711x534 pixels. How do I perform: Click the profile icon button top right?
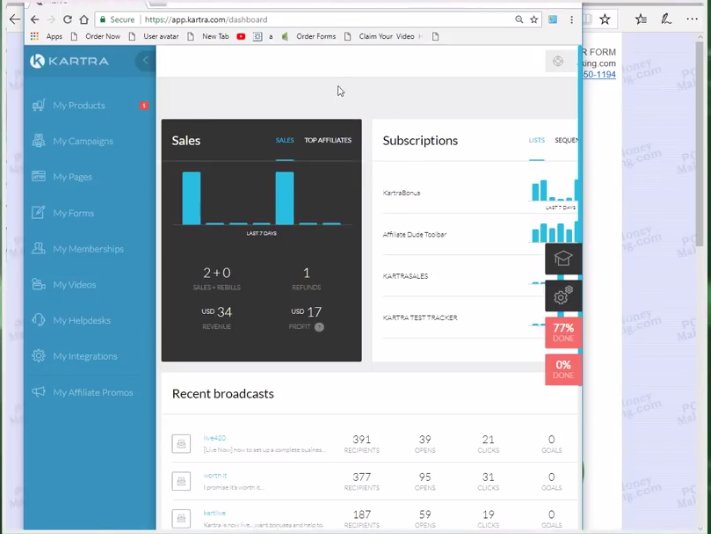coord(558,61)
